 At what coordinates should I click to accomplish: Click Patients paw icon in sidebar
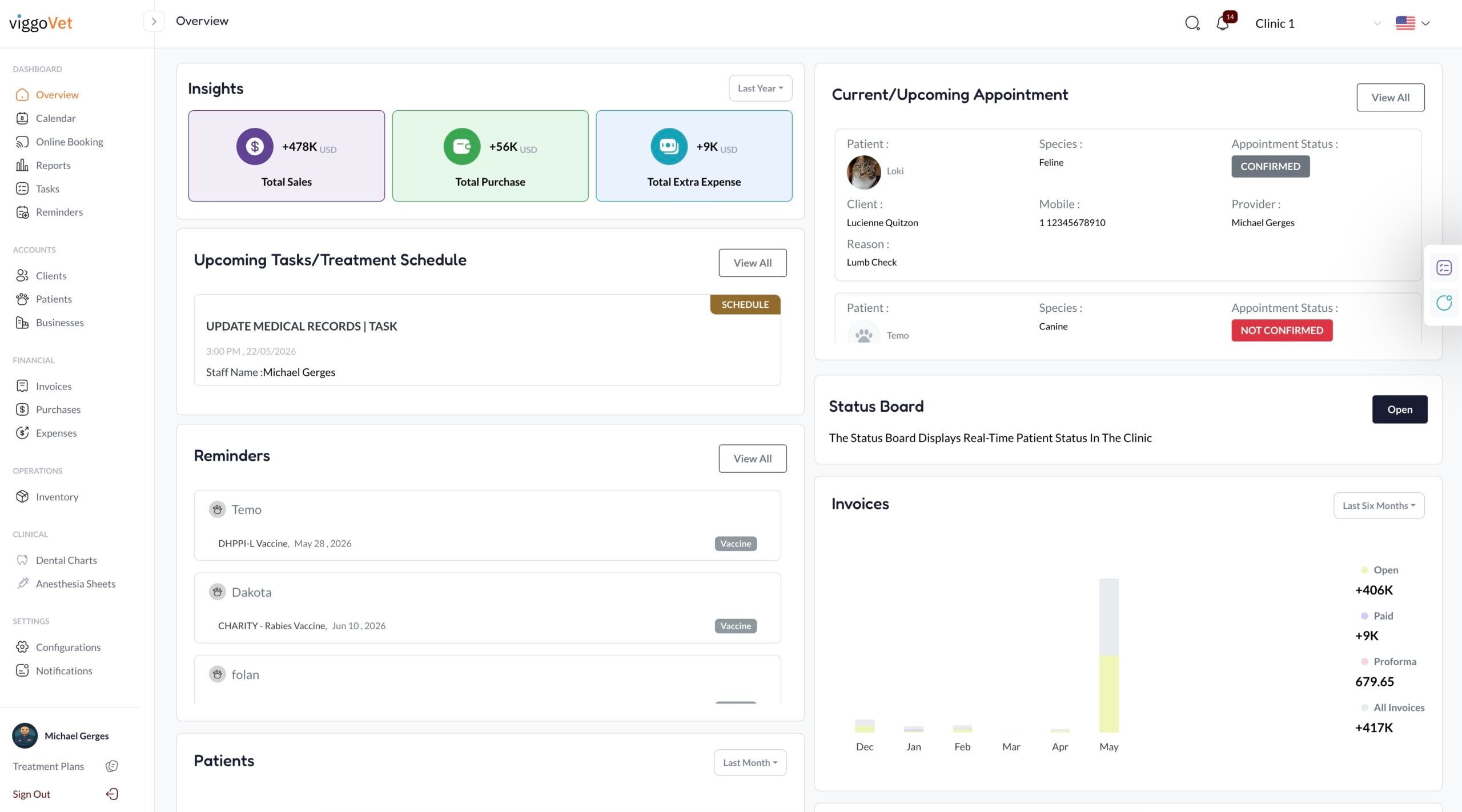tap(22, 299)
